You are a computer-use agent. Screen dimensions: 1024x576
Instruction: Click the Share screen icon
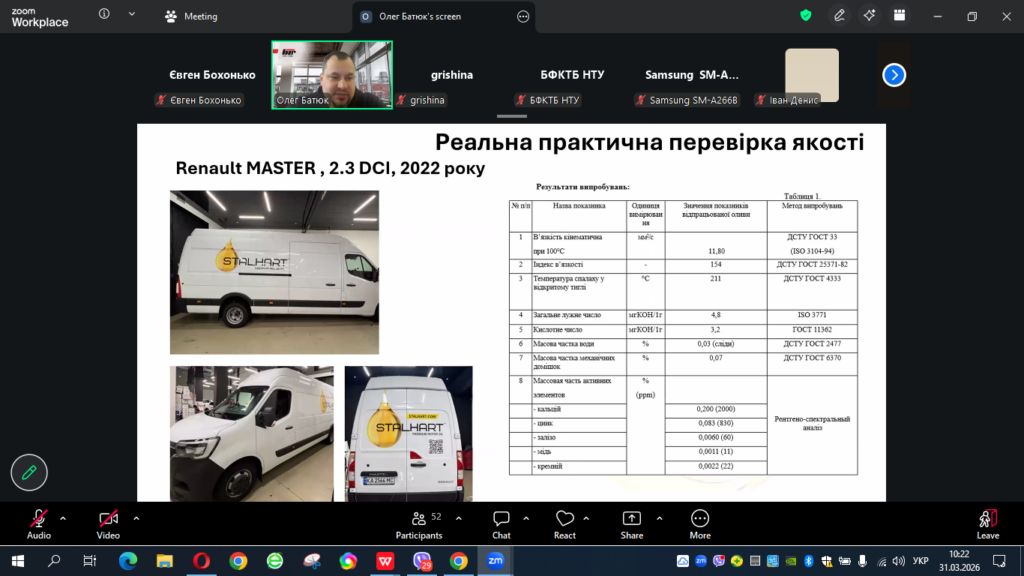pyautogui.click(x=632, y=519)
